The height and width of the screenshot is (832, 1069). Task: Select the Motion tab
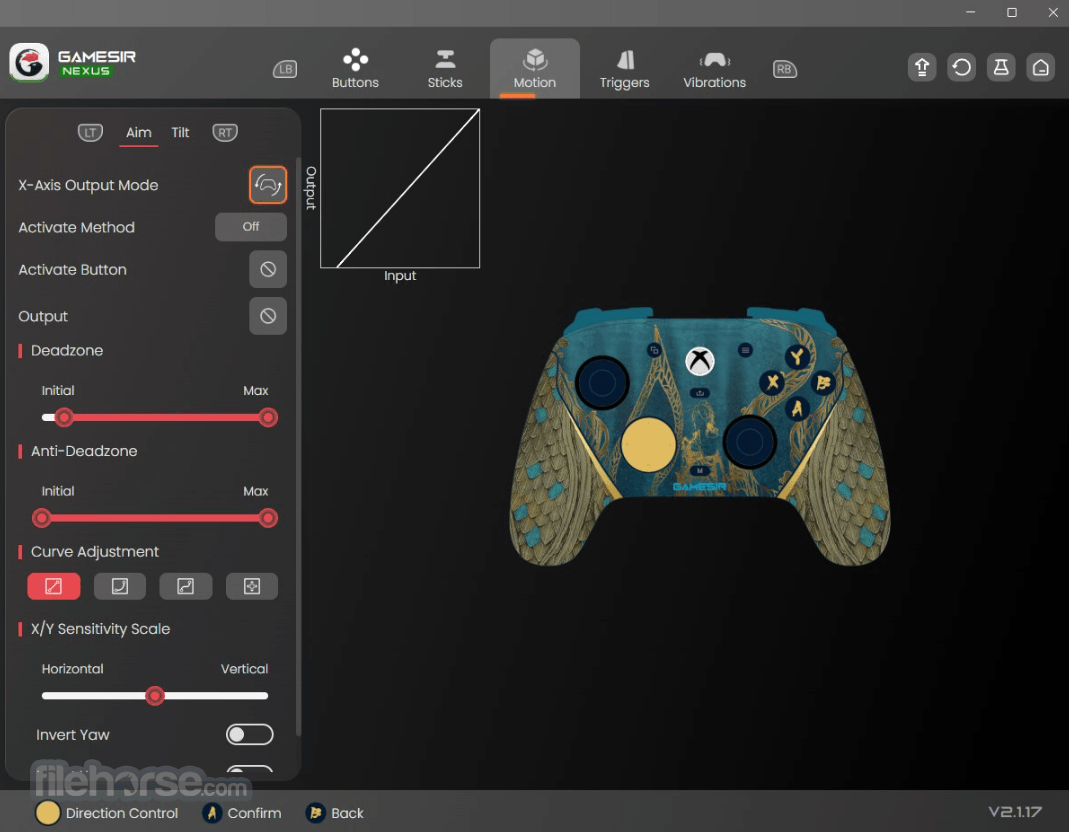[534, 68]
